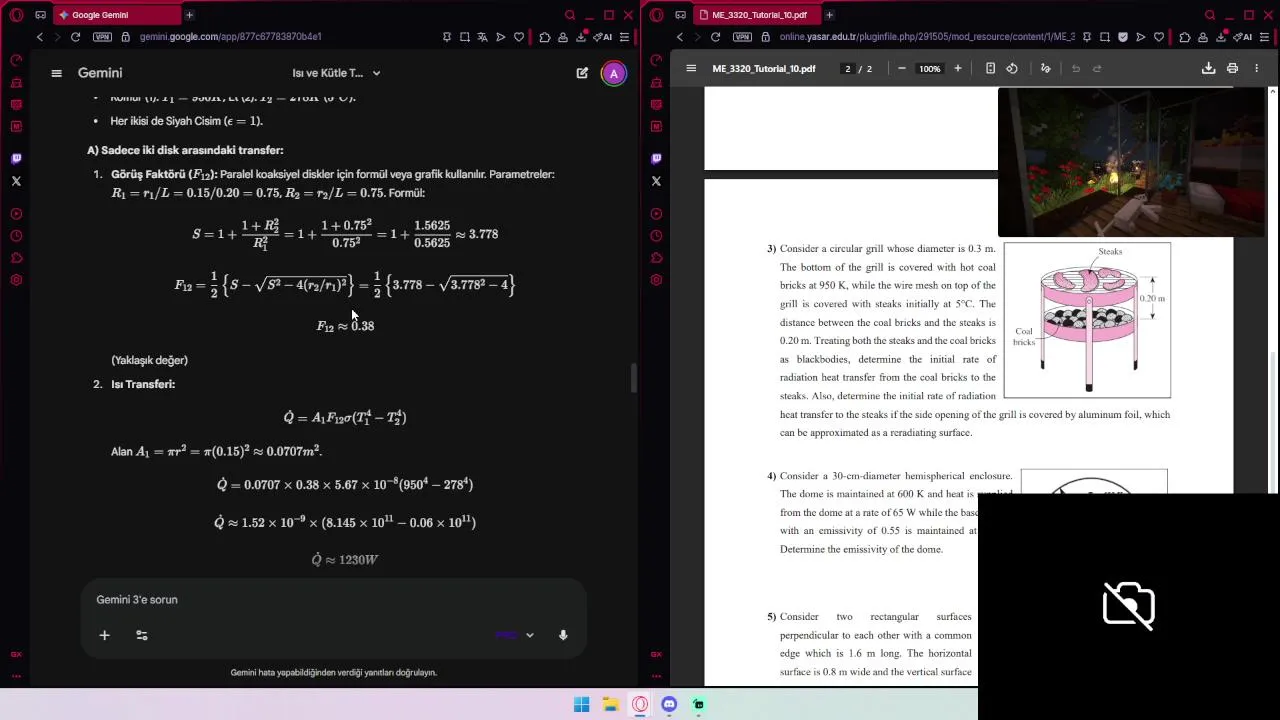Click the PDF window address bar URL
1280x720 pixels.
tap(927, 37)
